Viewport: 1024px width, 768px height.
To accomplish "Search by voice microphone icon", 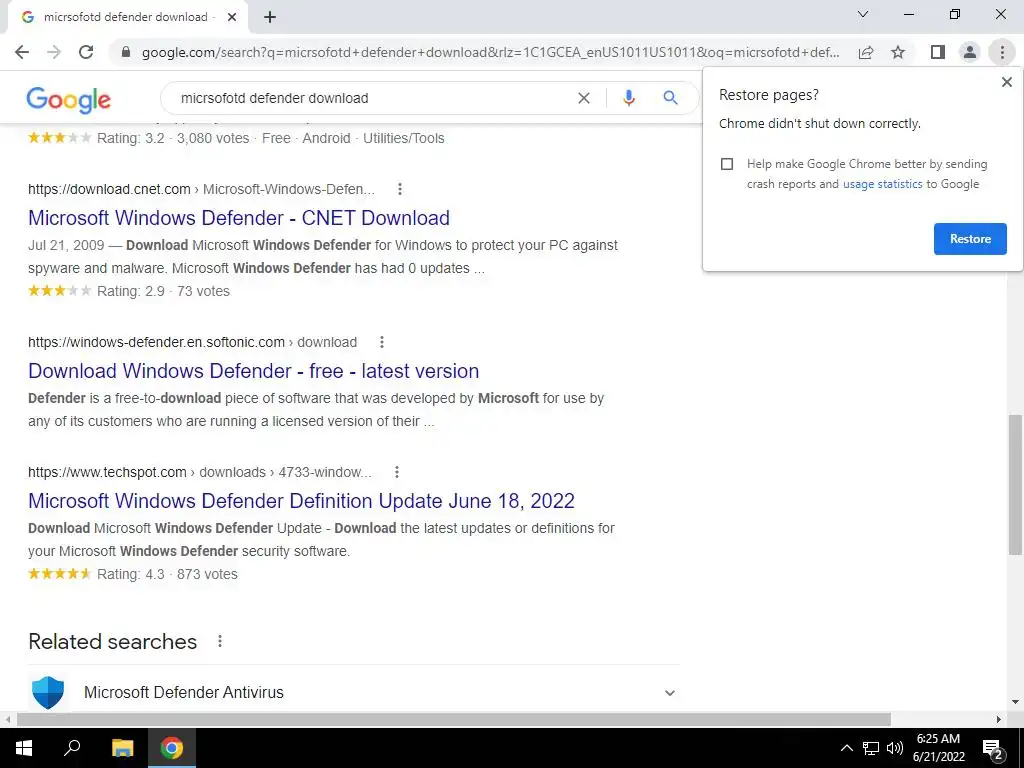I will pyautogui.click(x=628, y=98).
